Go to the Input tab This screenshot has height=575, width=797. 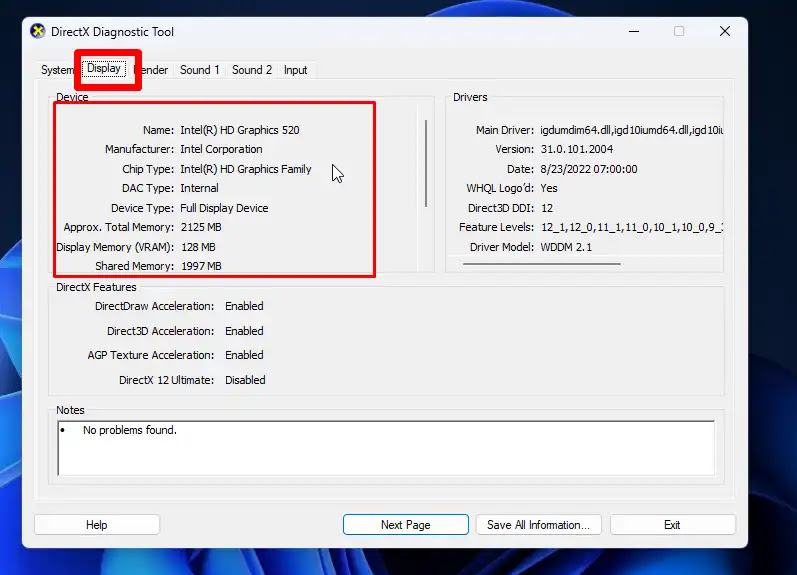(x=295, y=70)
